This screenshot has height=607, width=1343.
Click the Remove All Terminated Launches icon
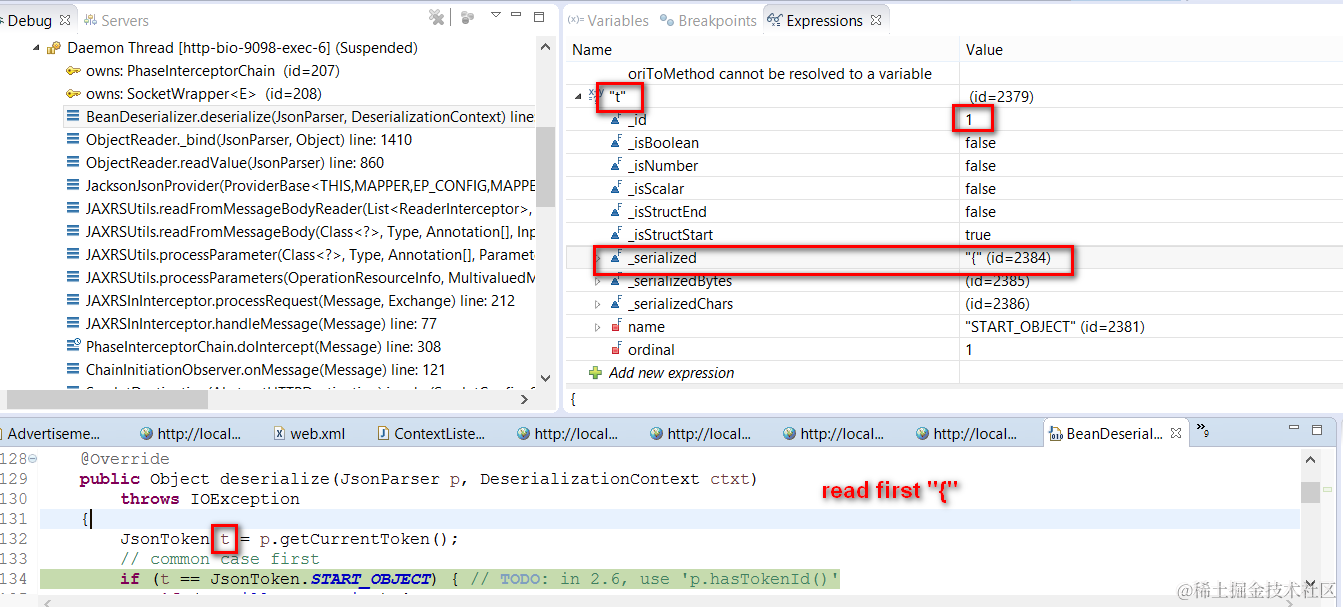coord(436,17)
